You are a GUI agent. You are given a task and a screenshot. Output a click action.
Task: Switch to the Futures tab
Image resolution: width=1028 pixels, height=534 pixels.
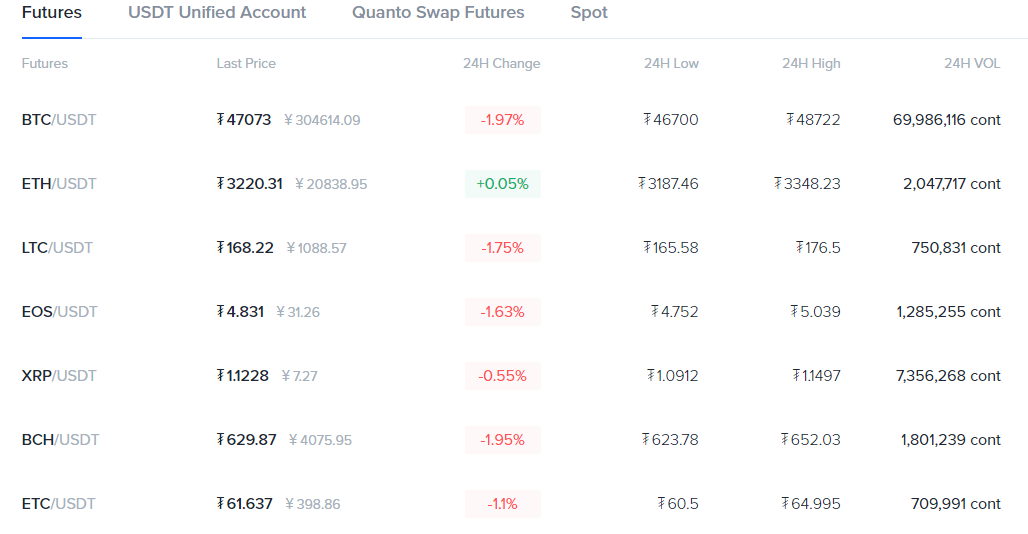[x=52, y=13]
